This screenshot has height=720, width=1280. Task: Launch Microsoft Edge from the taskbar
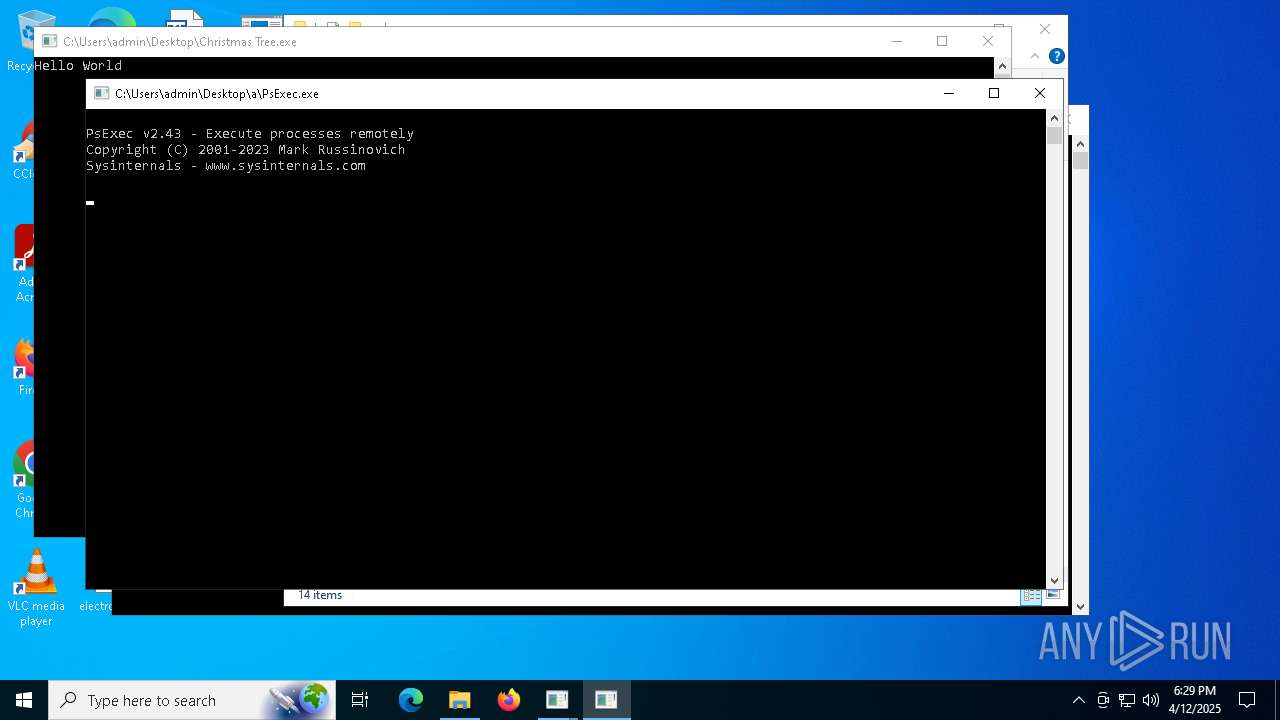411,700
